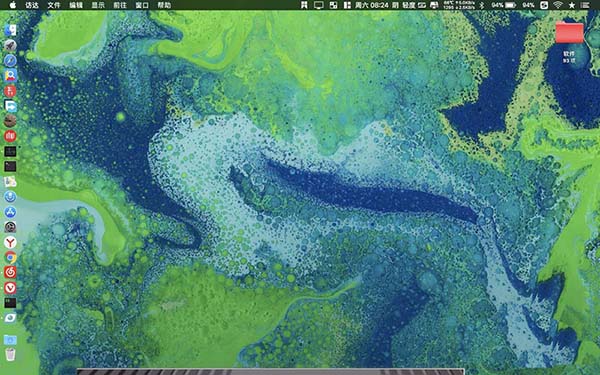Image resolution: width=600 pixels, height=375 pixels.
Task: Click the display monitor icon in menu bar
Action: coord(318,5)
